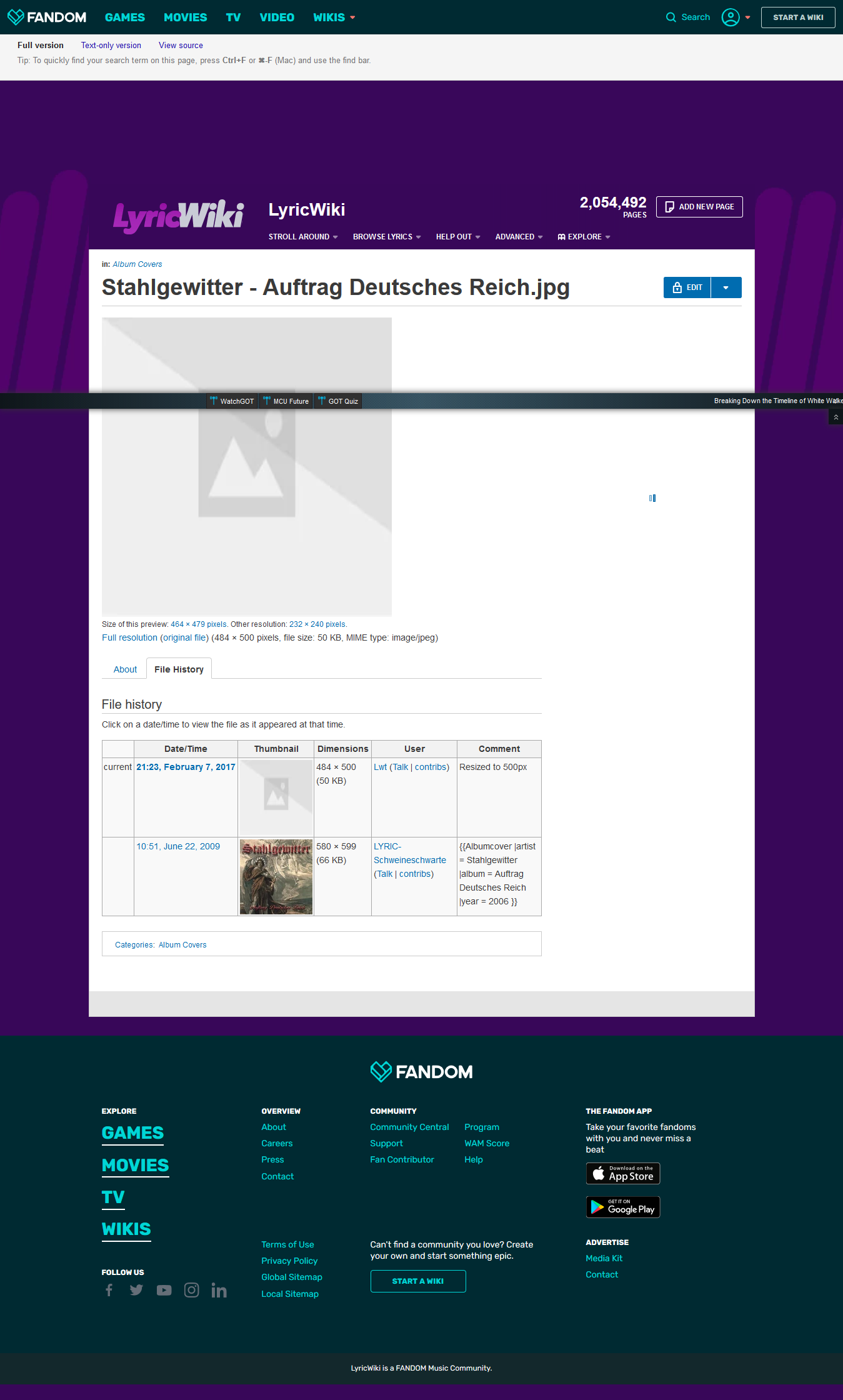The image size is (843, 1400).
Task: Click the 2009 Stahlgewitter album cover thumbnail
Action: coord(276,876)
